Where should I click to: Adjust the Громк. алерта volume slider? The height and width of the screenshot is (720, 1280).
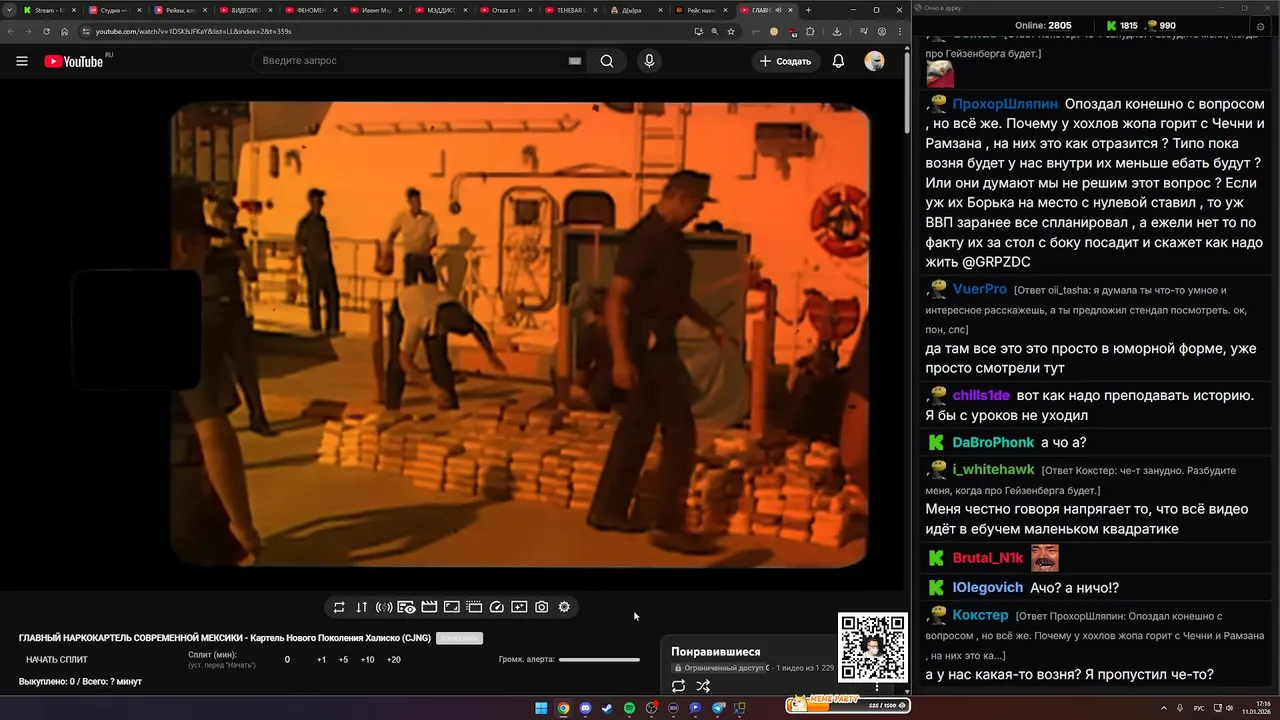(599, 660)
